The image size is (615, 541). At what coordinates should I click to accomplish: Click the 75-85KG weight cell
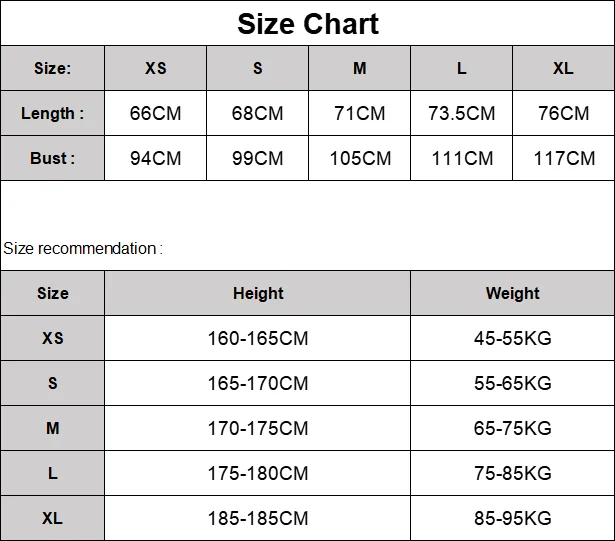coord(513,473)
